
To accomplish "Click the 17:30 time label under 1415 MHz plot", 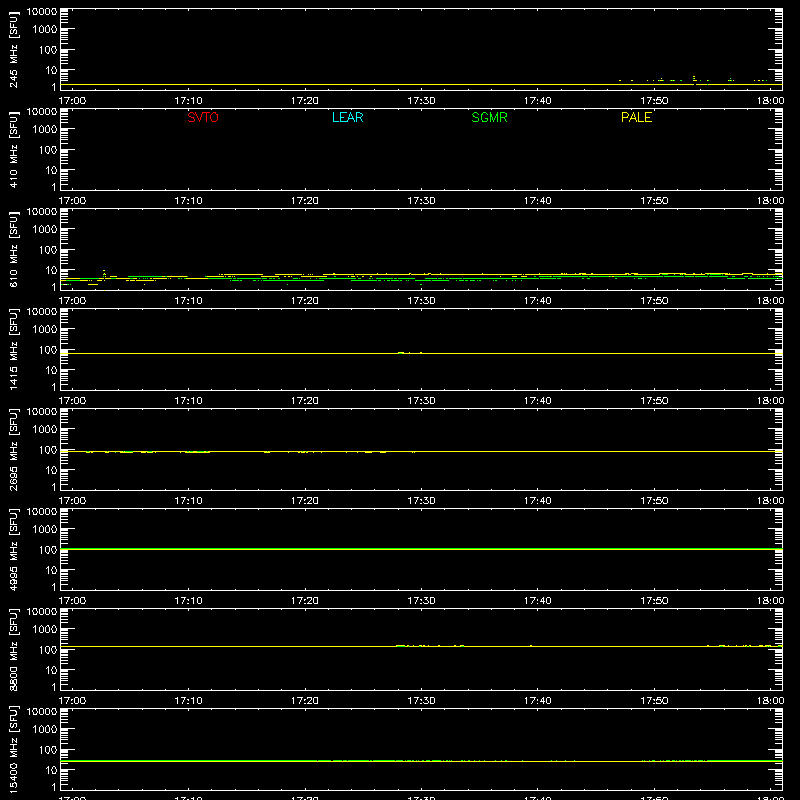I will (x=421, y=401).
